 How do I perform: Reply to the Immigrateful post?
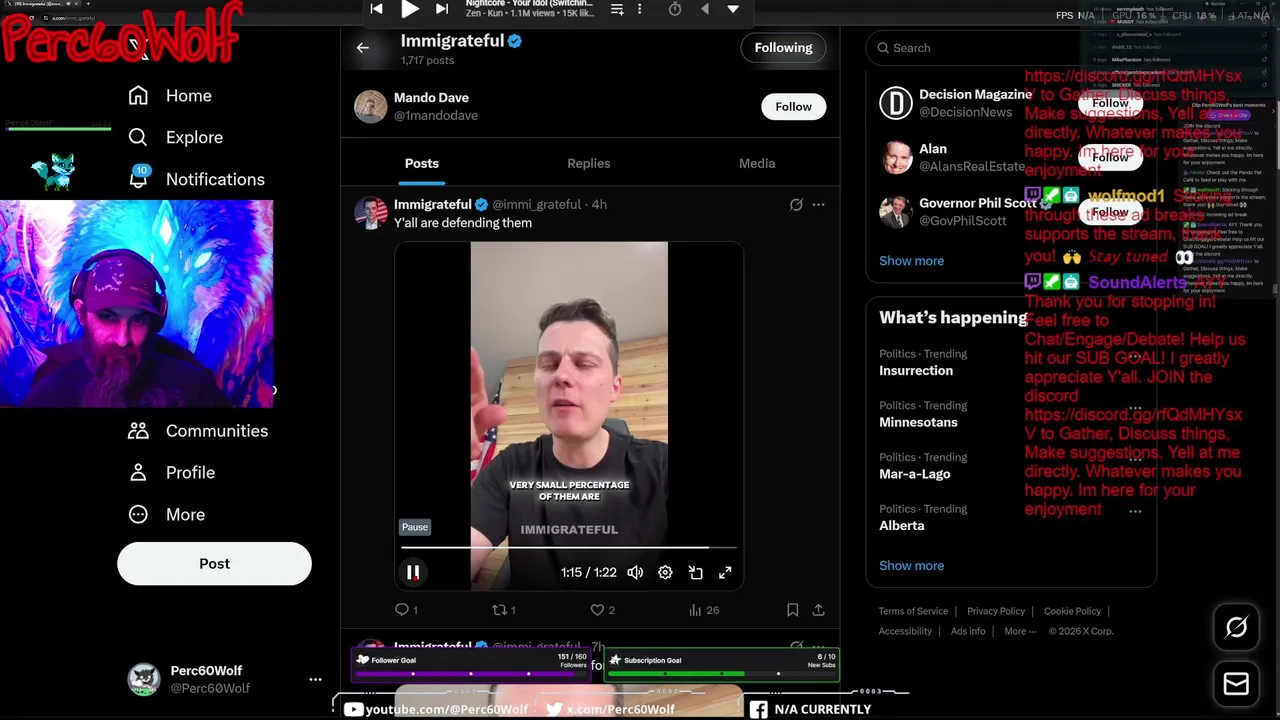pos(406,610)
